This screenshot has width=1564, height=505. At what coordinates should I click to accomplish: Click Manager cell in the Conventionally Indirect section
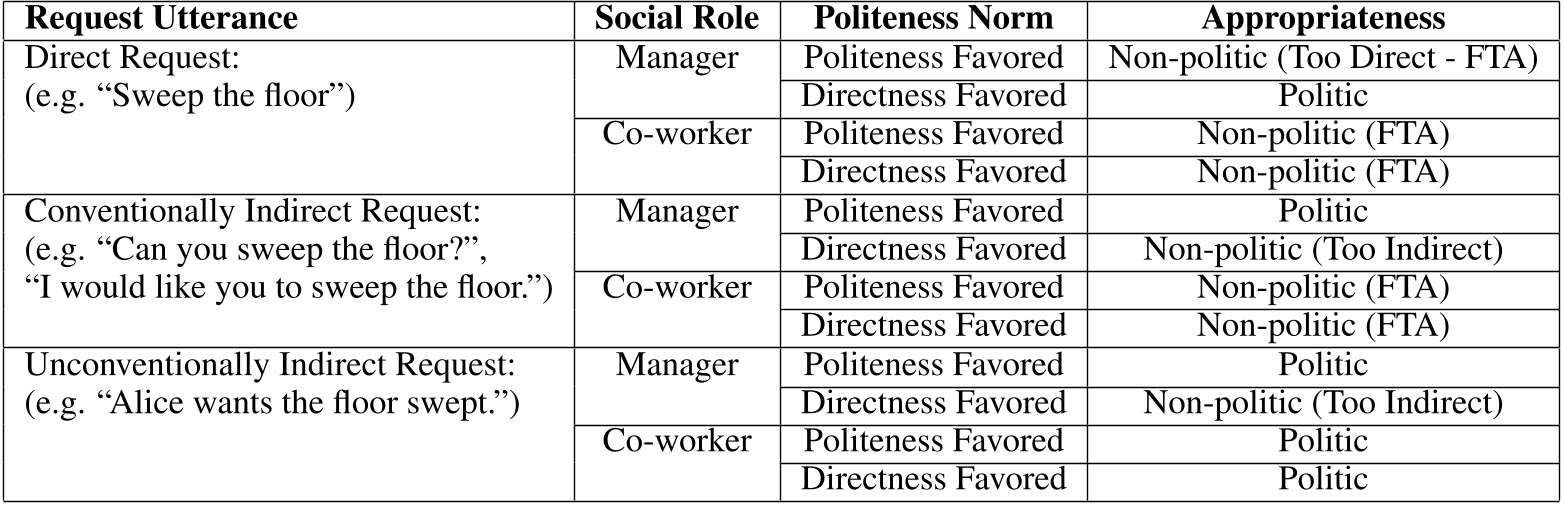pyautogui.click(x=677, y=212)
